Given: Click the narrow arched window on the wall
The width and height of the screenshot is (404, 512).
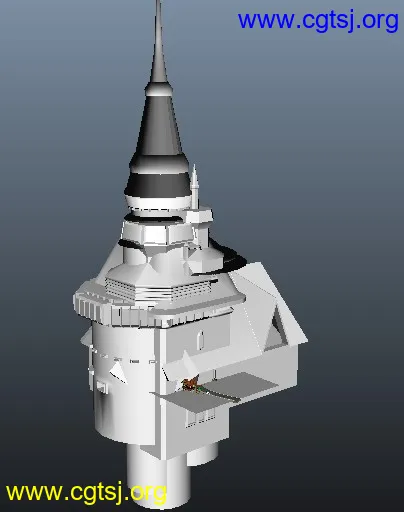Looking at the screenshot, I should [201, 340].
